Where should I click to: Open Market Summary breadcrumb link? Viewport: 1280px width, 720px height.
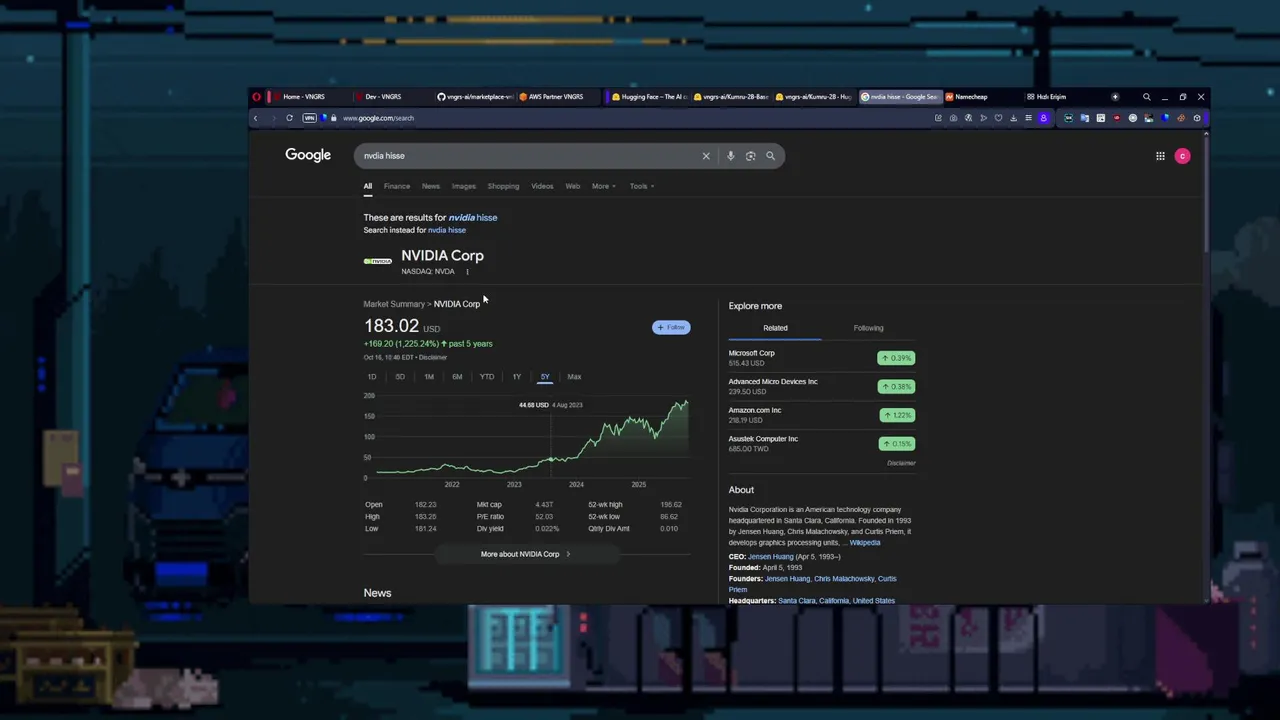tap(394, 304)
